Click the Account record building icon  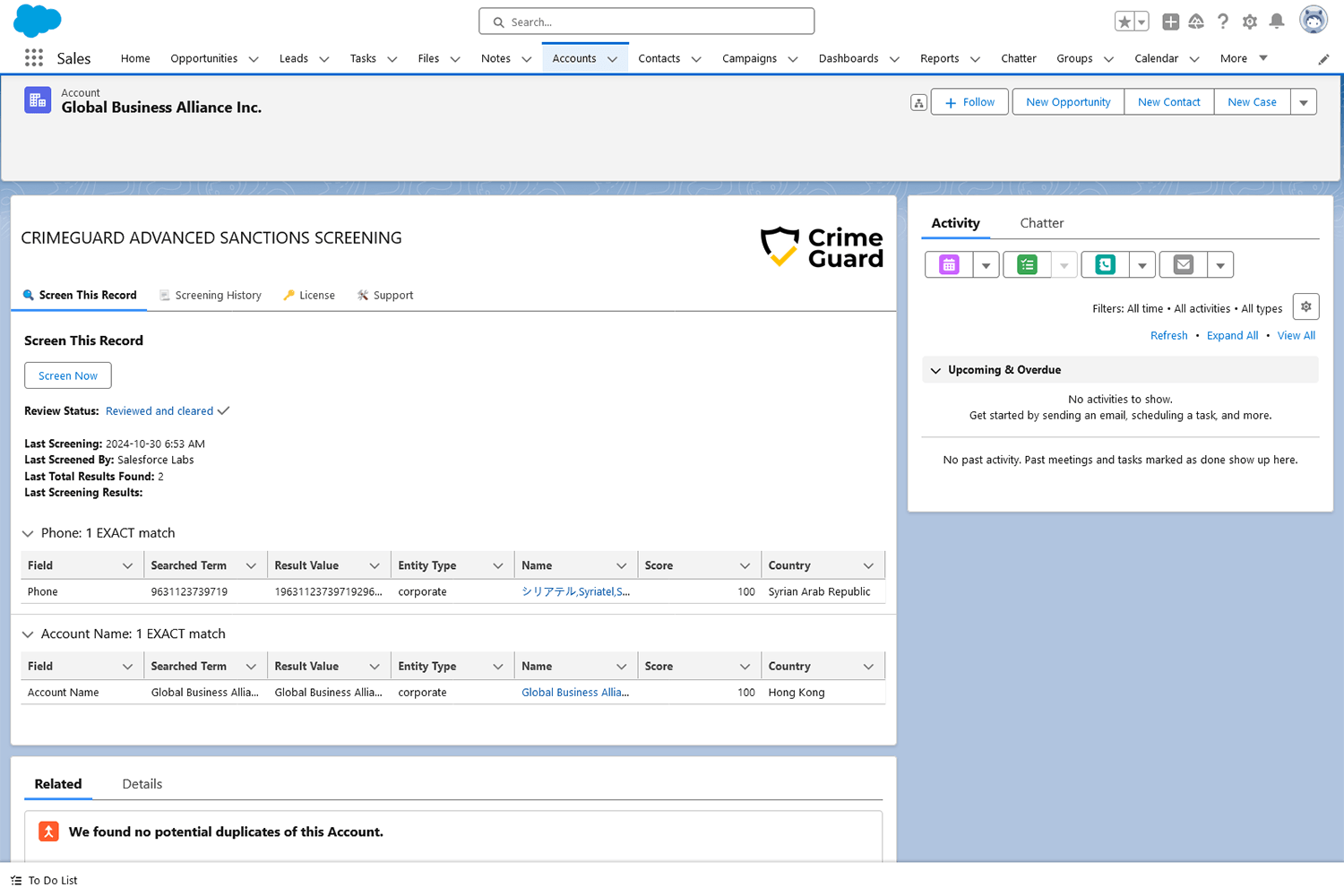(x=38, y=100)
